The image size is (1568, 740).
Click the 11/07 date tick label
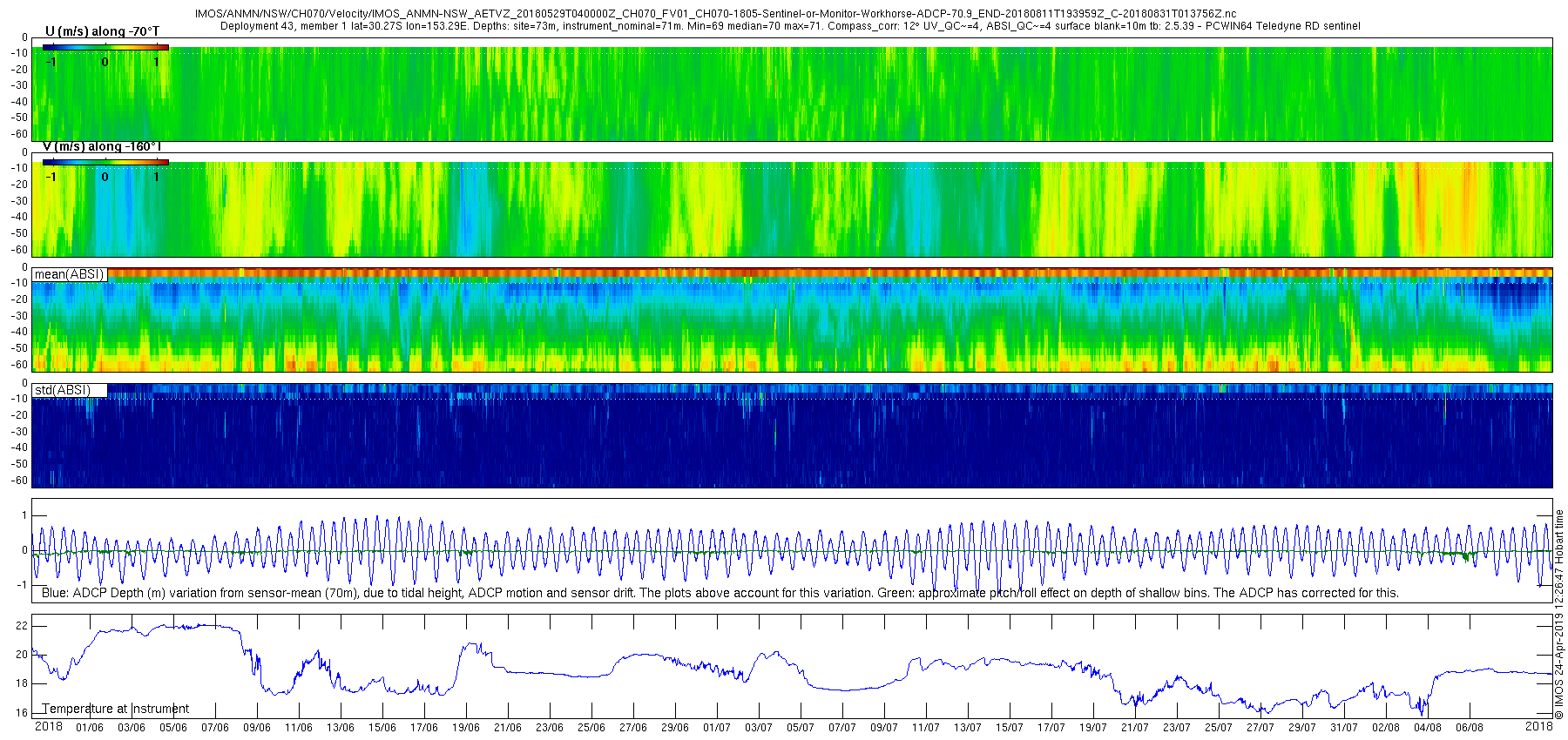click(926, 728)
